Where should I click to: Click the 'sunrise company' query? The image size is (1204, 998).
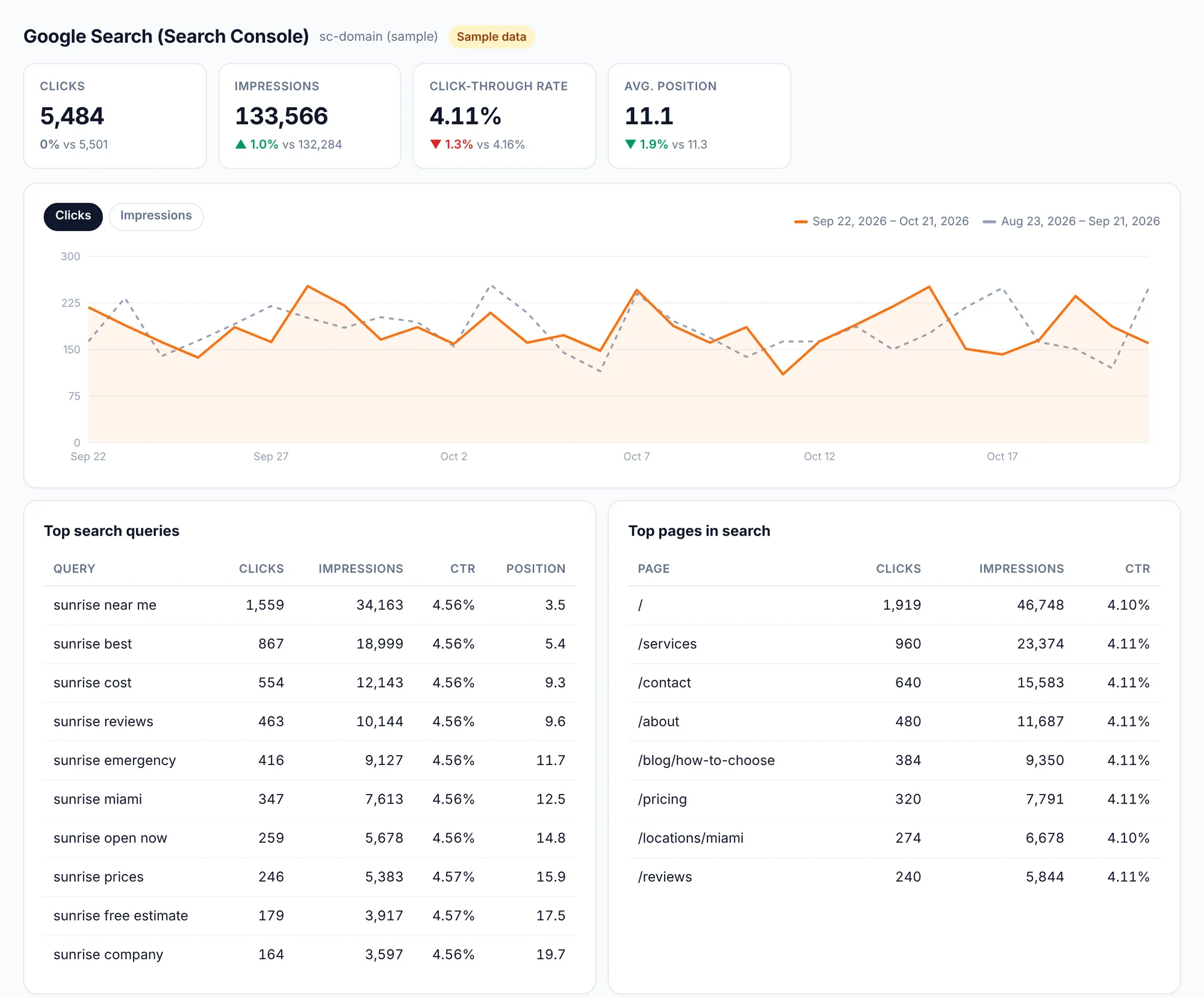(108, 955)
